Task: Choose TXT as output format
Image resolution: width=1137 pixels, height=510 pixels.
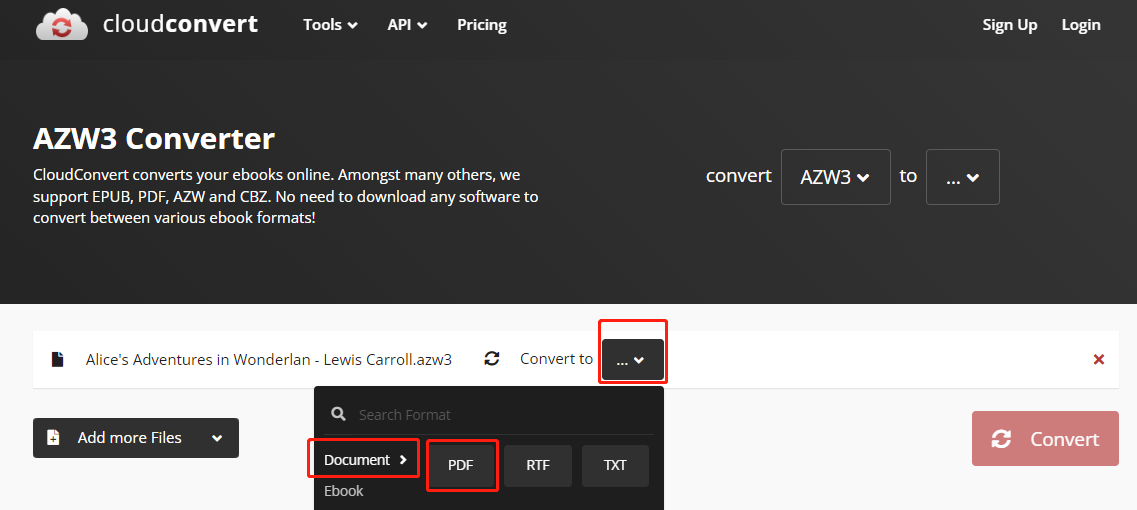Action: (615, 466)
